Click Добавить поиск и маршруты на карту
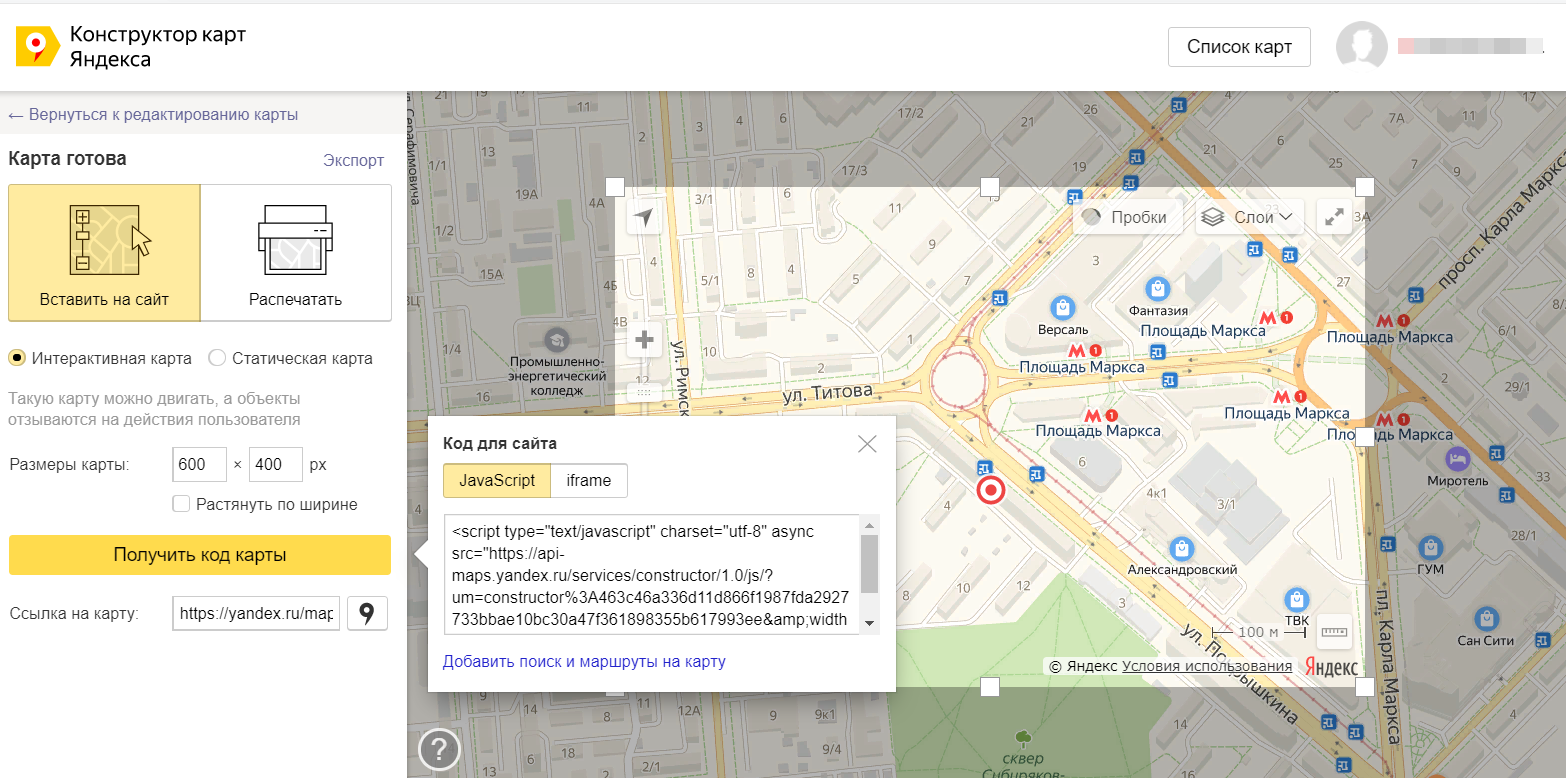 click(584, 661)
